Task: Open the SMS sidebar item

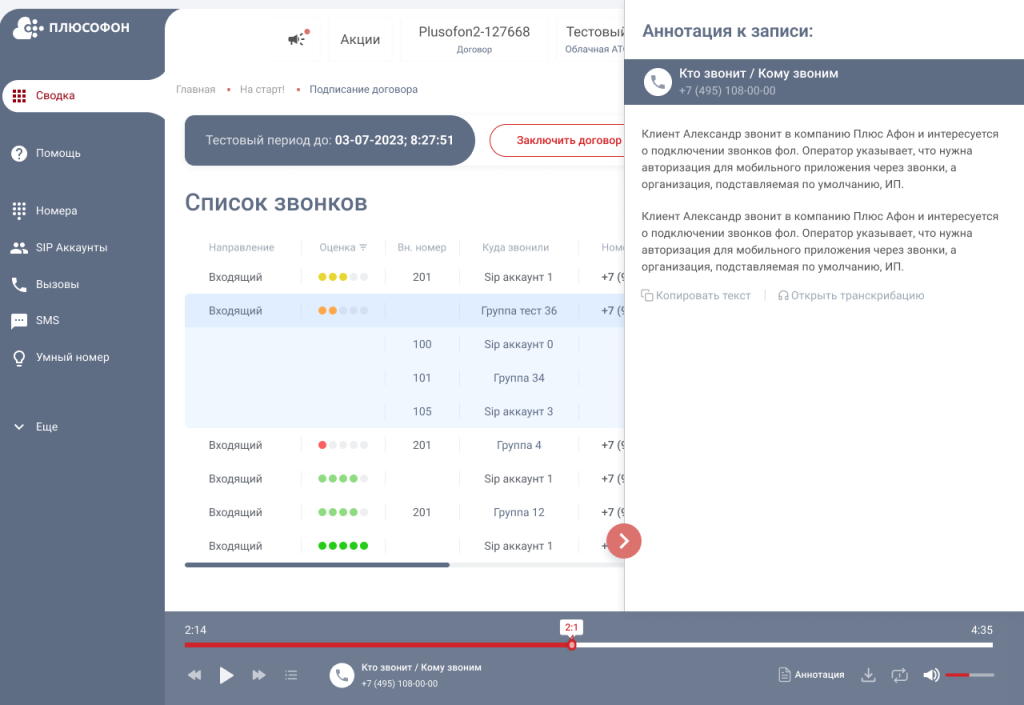Action: coord(48,321)
